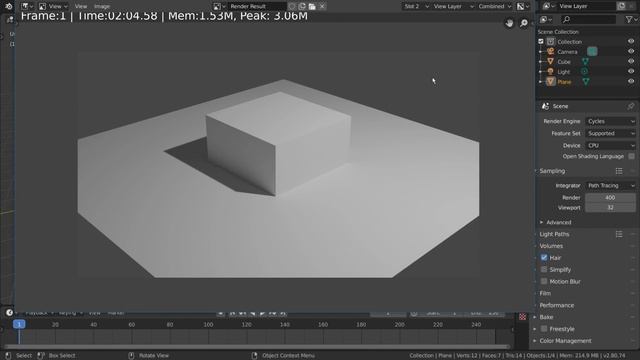Click the Cube mesh object icon

[551, 62]
